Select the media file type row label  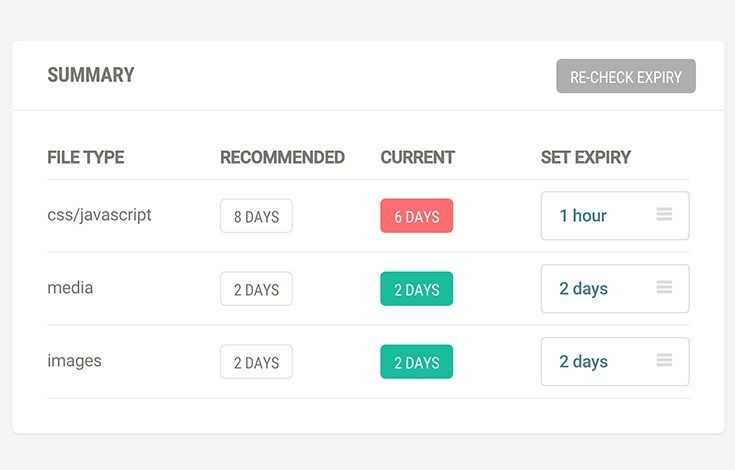[70, 287]
